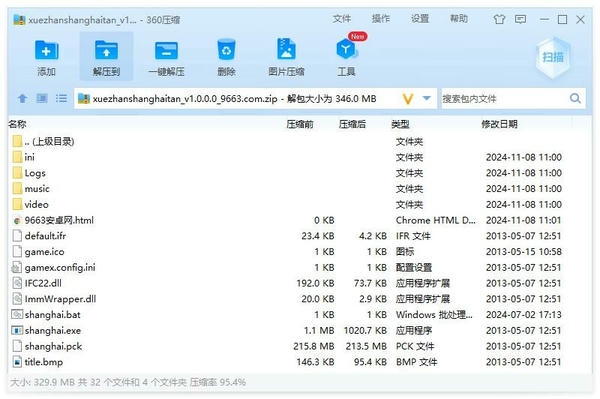Sort by the 名称 column header
This screenshot has width=600, height=399.
[17, 124]
